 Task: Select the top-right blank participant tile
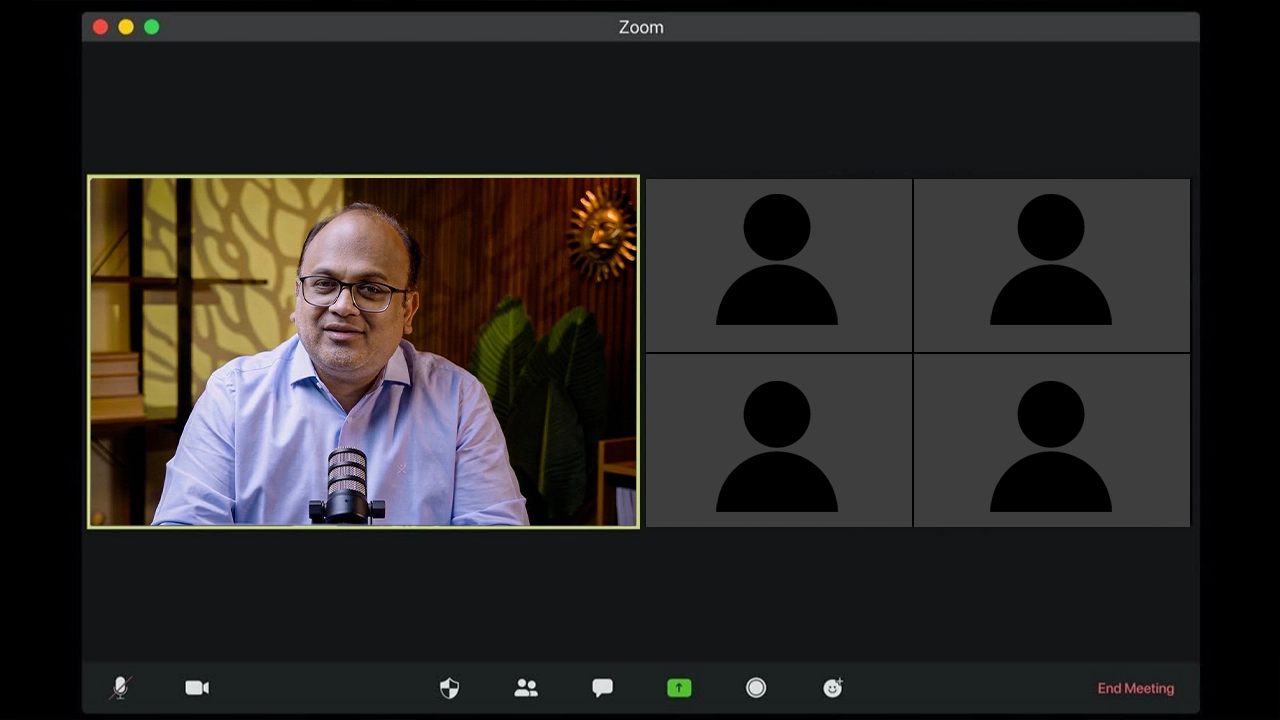point(1051,265)
